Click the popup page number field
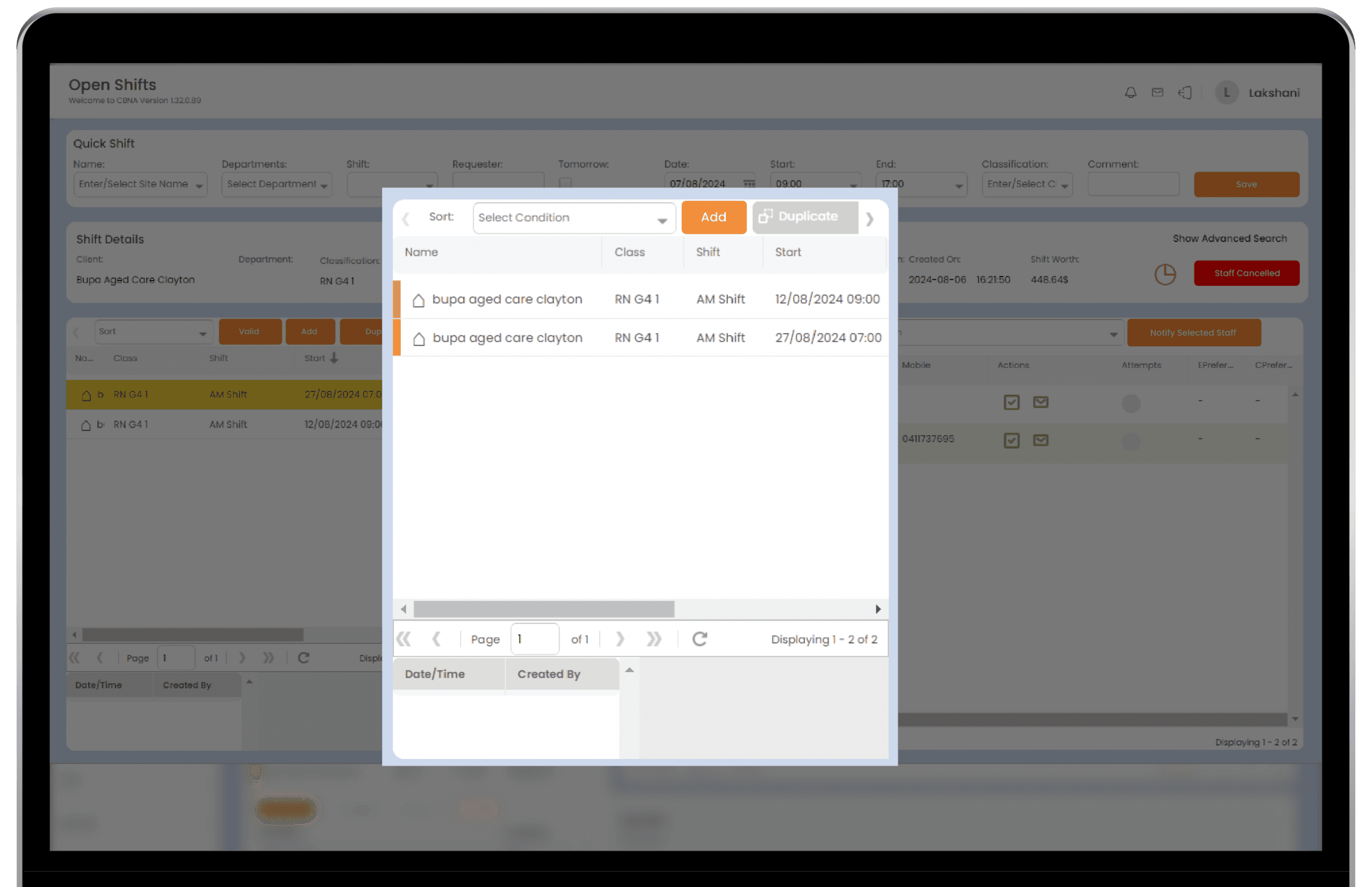The height and width of the screenshot is (887, 1372). click(535, 639)
